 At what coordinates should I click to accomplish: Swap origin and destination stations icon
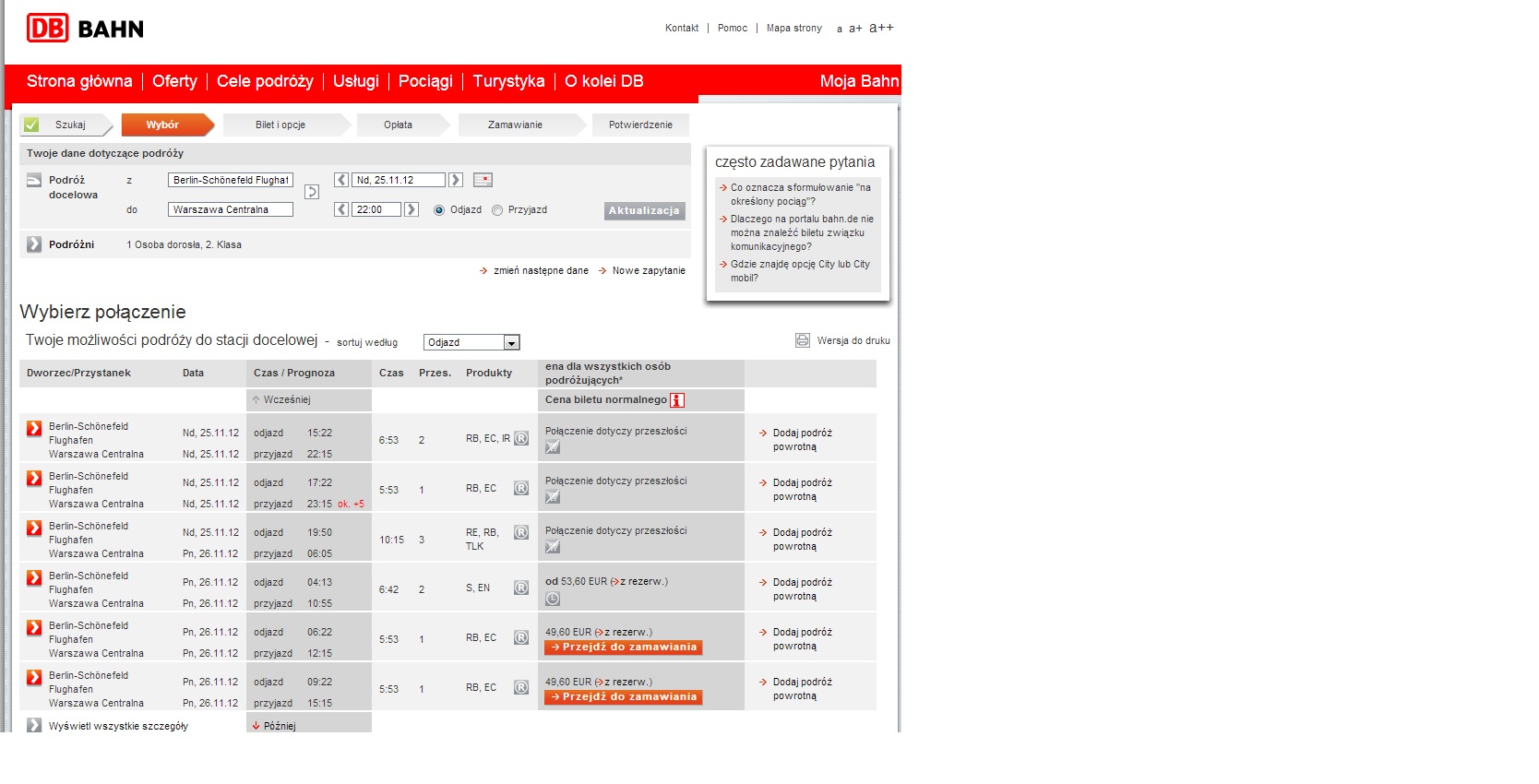click(x=312, y=192)
